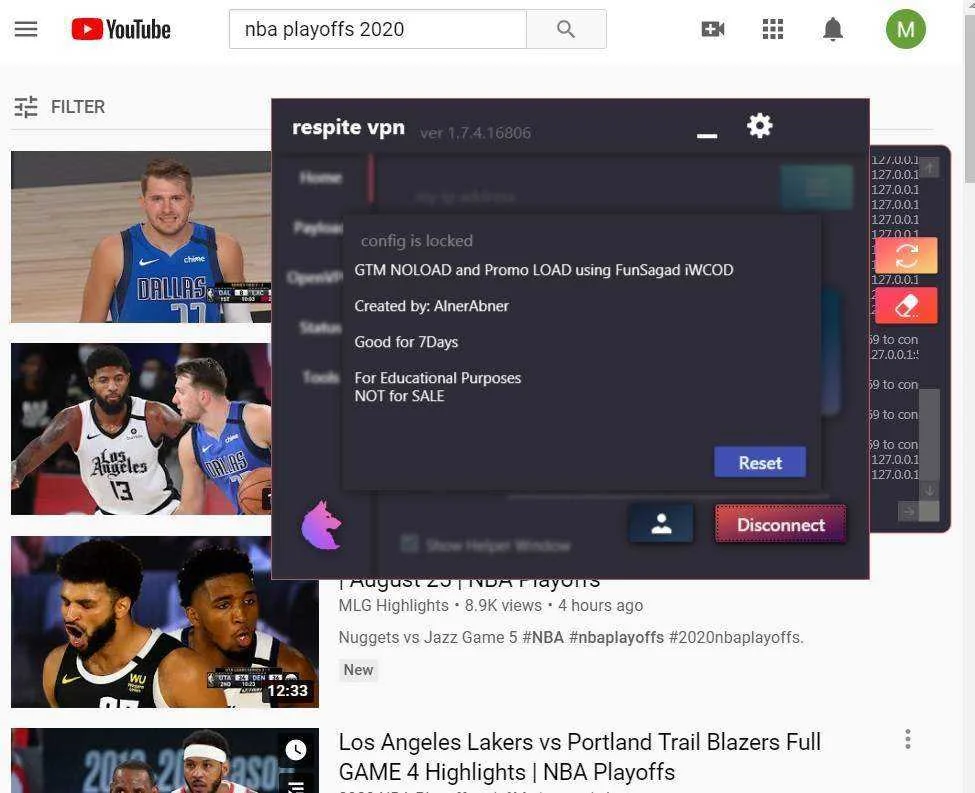Click the YouTube search magnifier button
The height and width of the screenshot is (793, 975).
(566, 29)
